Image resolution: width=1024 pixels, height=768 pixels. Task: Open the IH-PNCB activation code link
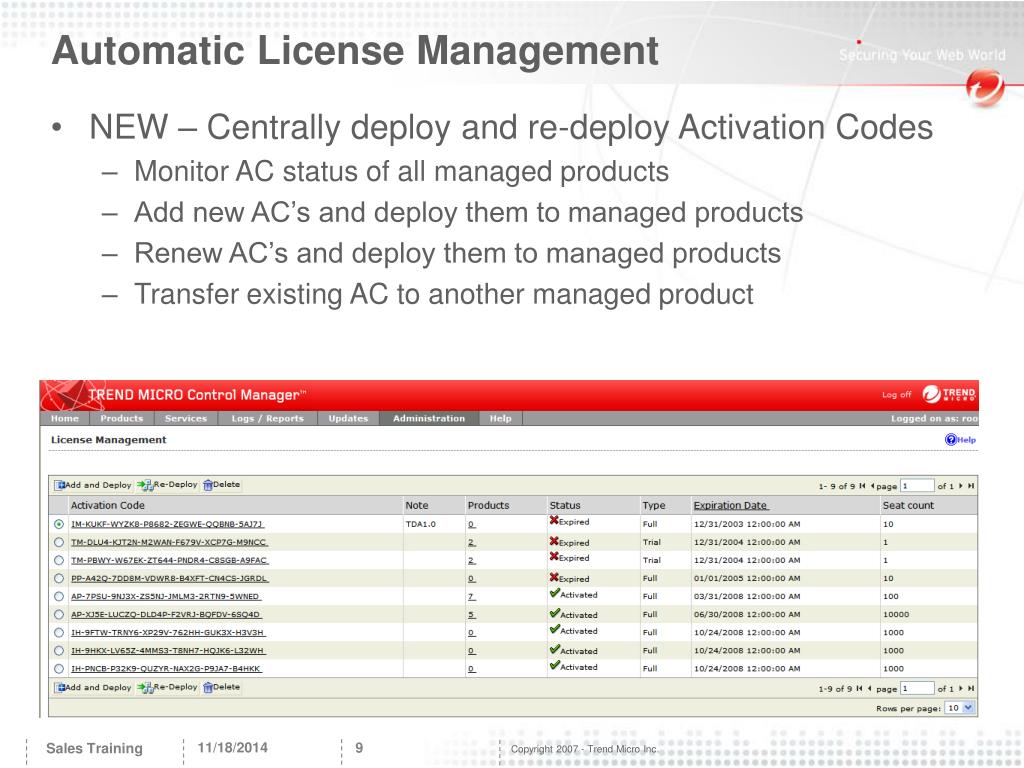coord(166,669)
